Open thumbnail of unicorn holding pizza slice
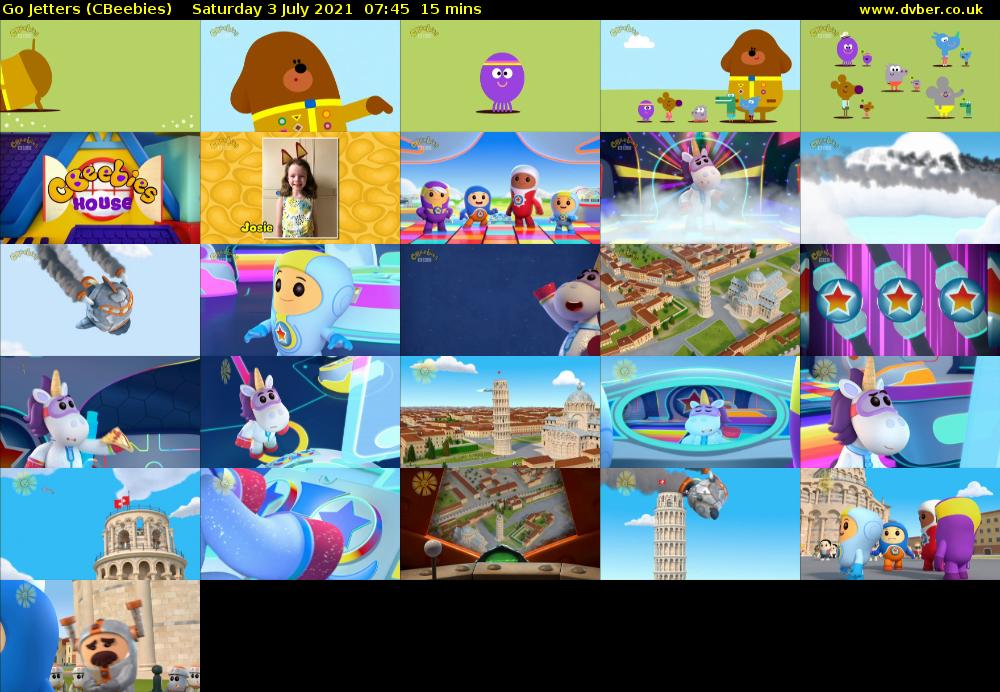This screenshot has width=1000, height=692. click(x=99, y=412)
